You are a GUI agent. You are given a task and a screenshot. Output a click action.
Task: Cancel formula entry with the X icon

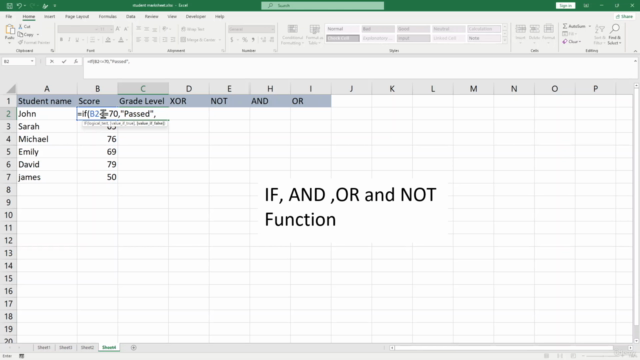[x=52, y=61]
